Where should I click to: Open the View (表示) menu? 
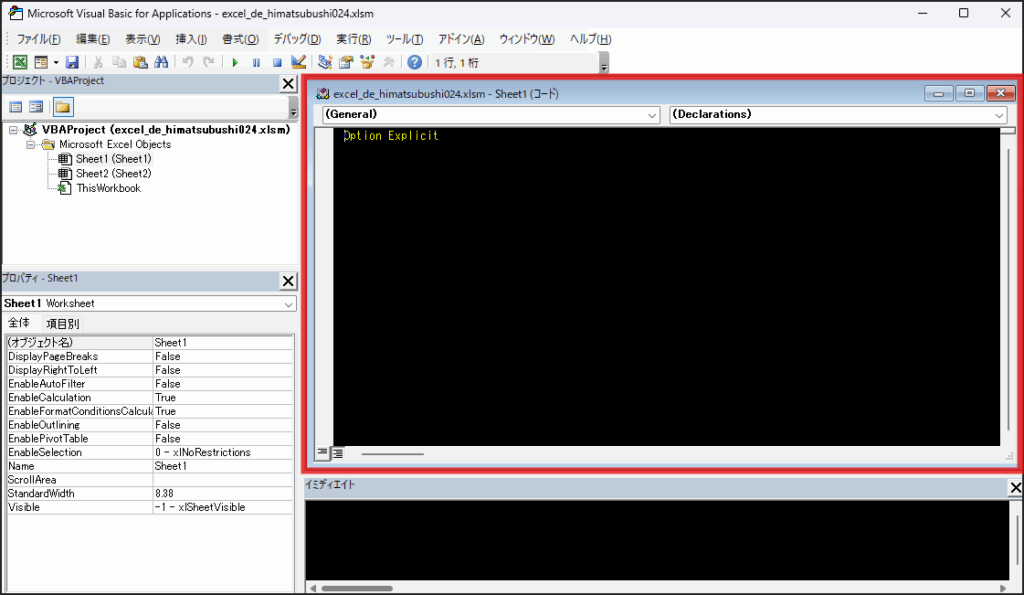click(142, 39)
